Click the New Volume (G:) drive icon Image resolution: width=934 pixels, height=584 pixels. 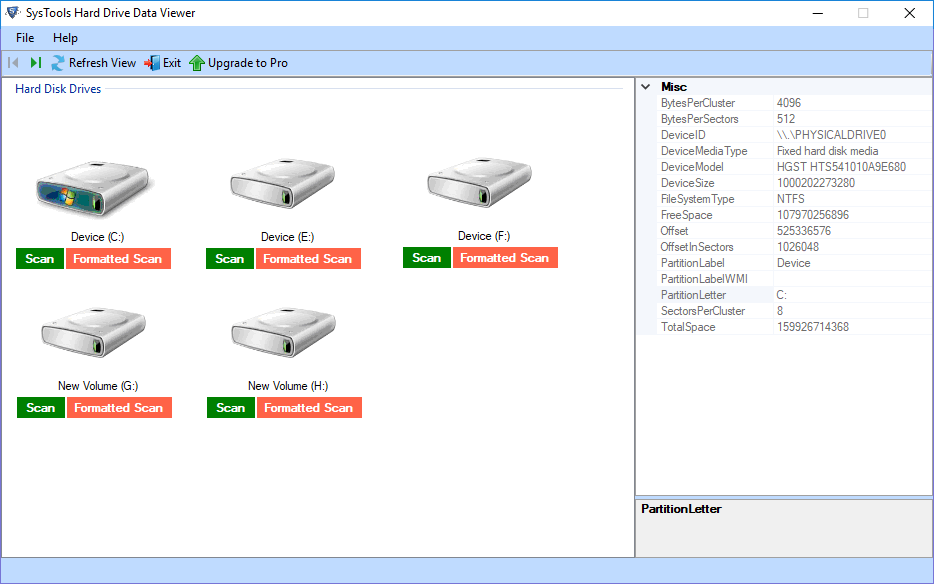tap(96, 336)
